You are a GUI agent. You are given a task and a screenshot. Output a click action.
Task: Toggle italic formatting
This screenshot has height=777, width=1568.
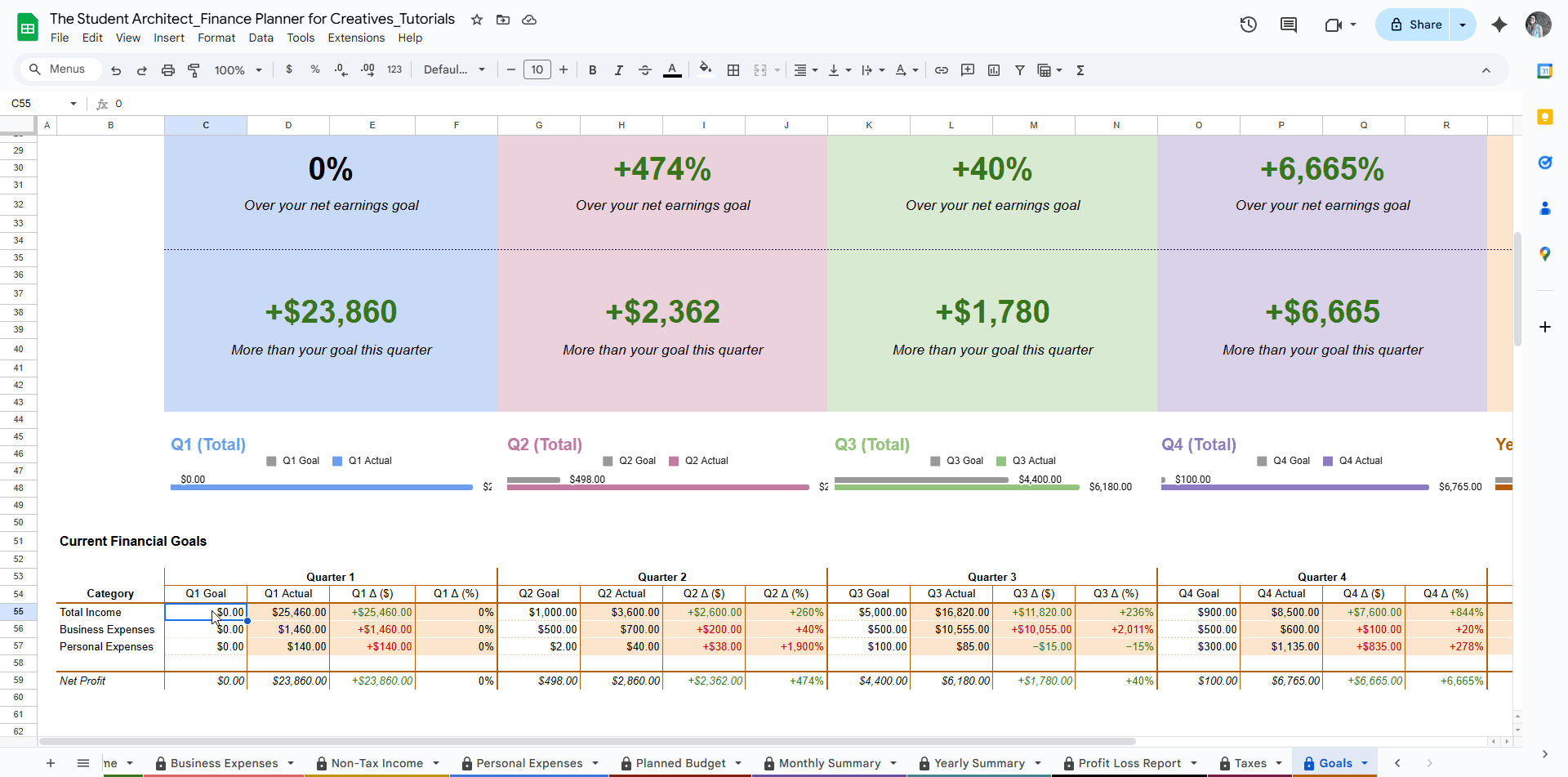click(x=619, y=70)
